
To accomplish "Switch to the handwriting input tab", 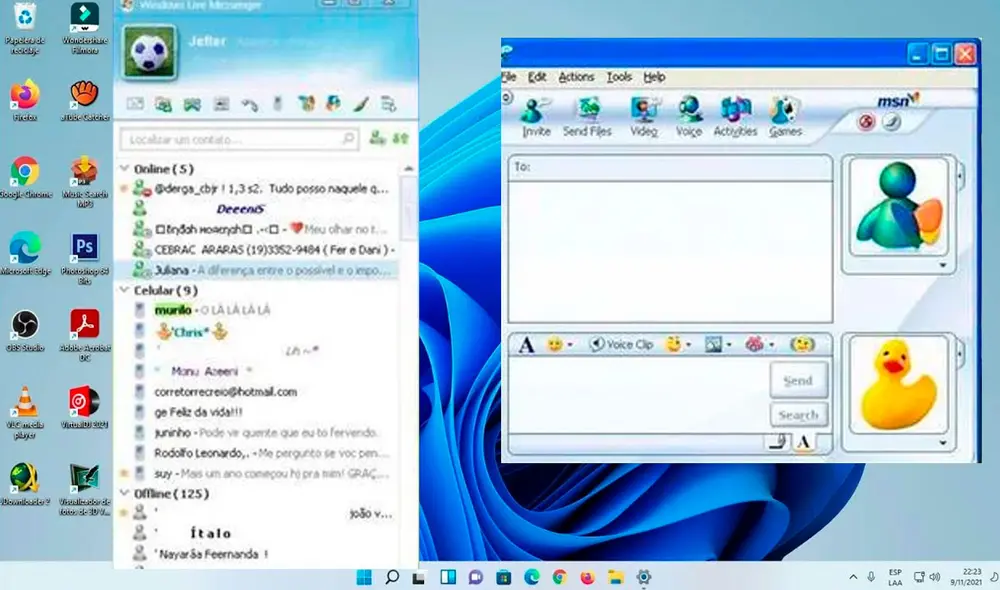I will coord(777,441).
